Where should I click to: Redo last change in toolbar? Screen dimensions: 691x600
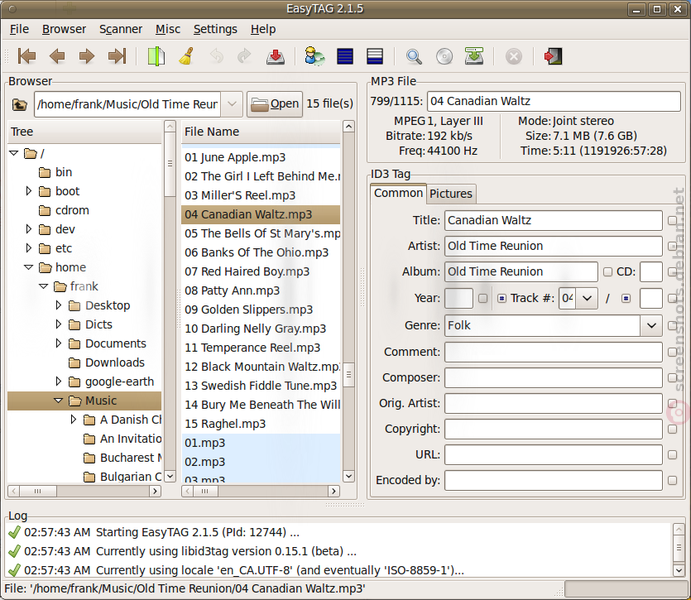[x=244, y=56]
